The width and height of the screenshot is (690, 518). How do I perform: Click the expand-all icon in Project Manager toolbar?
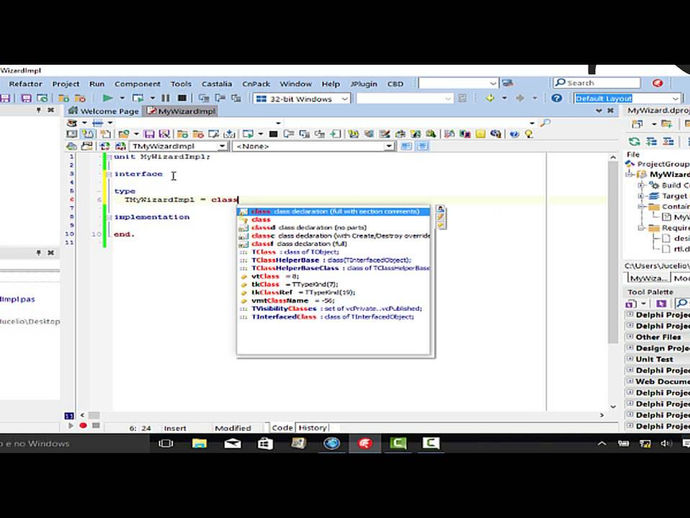651,142
